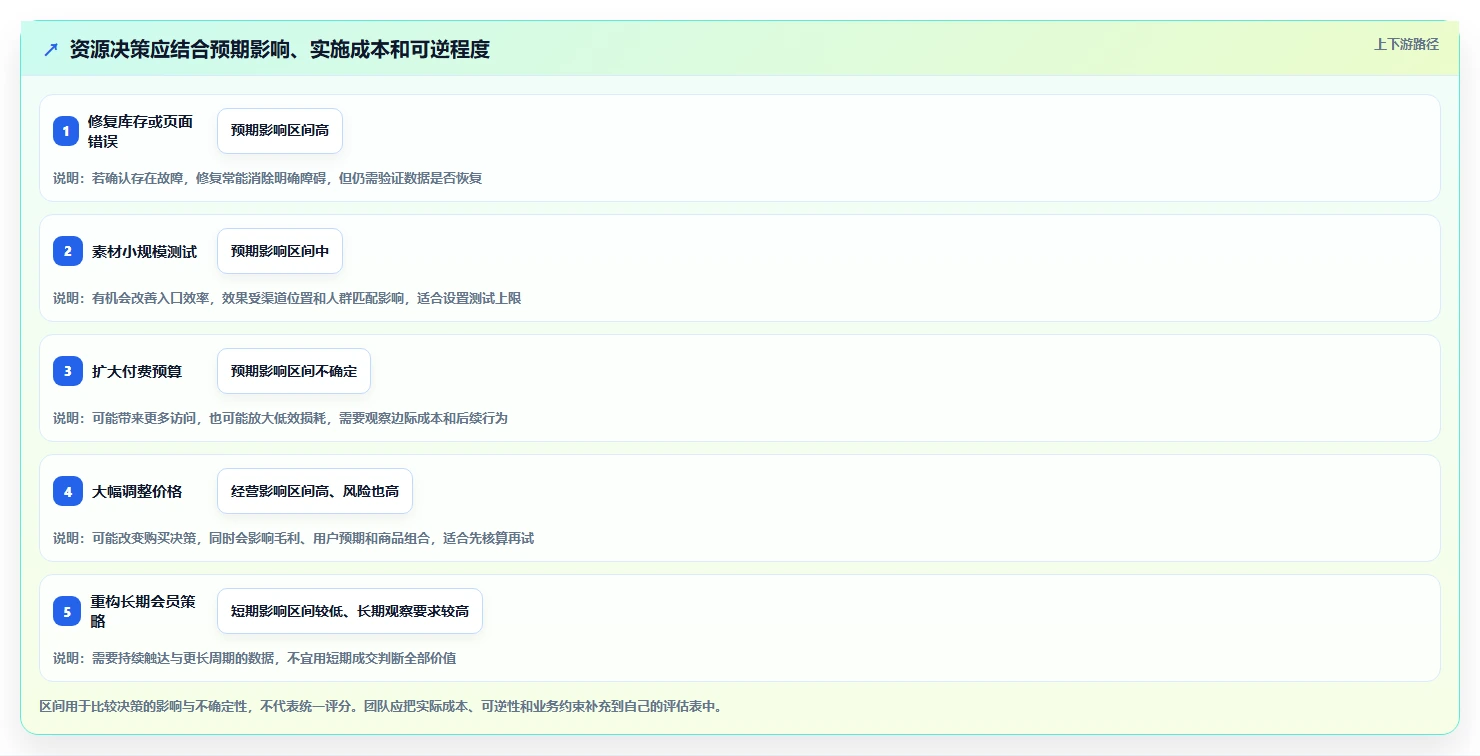
Task: Select number badge 3 for 扩大付费预算
Action: (66, 371)
